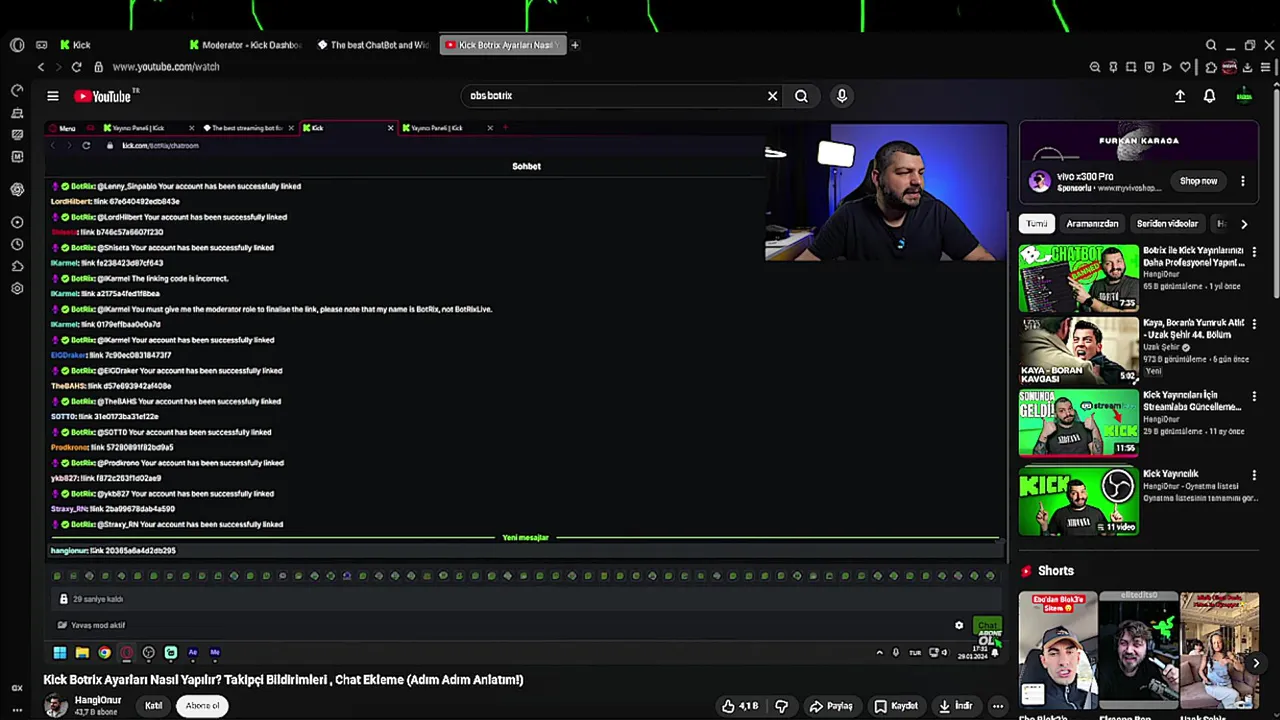Open the Kick Yayıncılık playlist thumbnail
The width and height of the screenshot is (1280, 720).
point(1078,501)
